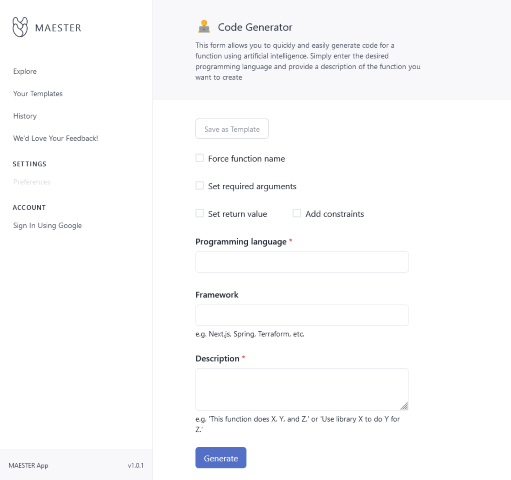Tick the Set return value checkbox

click(x=200, y=213)
